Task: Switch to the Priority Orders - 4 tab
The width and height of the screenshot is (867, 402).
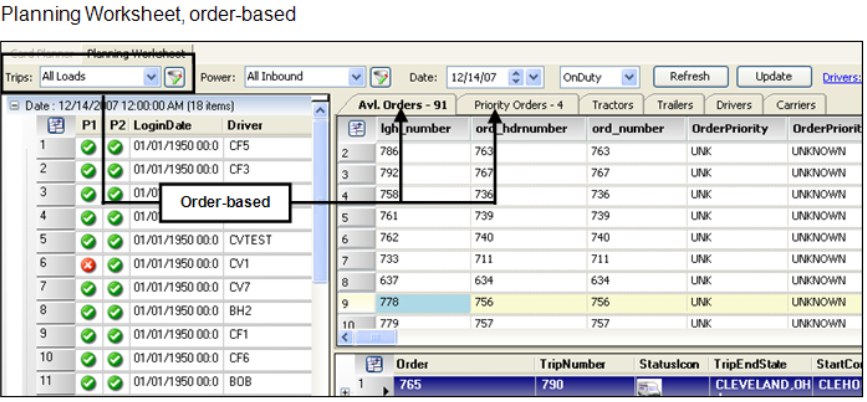Action: tap(518, 105)
